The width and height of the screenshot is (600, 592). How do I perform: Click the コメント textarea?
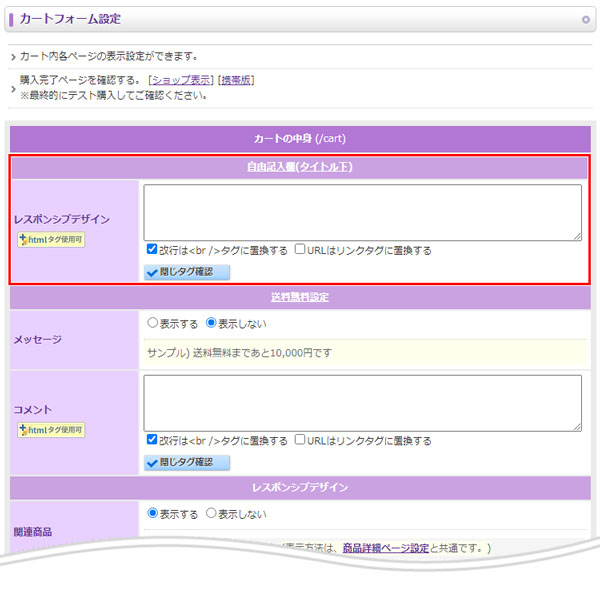point(362,403)
